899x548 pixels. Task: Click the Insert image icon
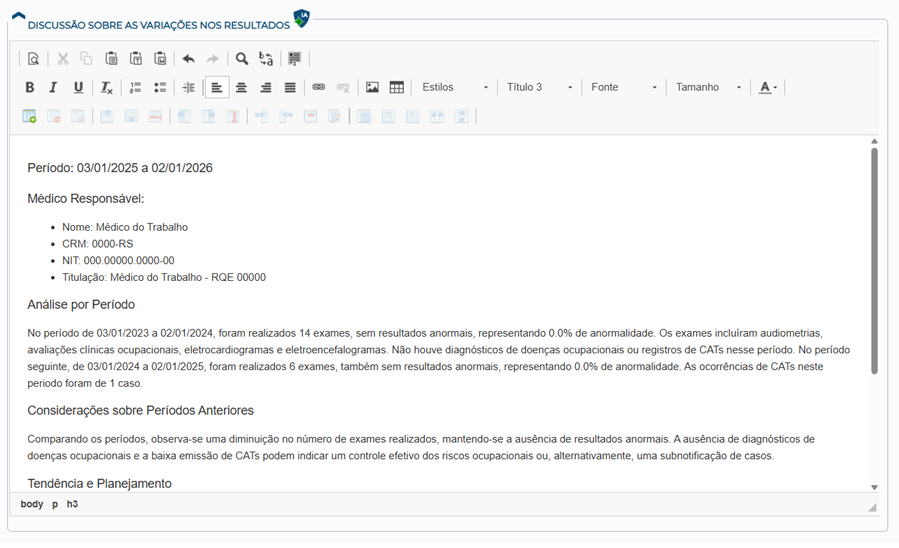click(x=372, y=88)
